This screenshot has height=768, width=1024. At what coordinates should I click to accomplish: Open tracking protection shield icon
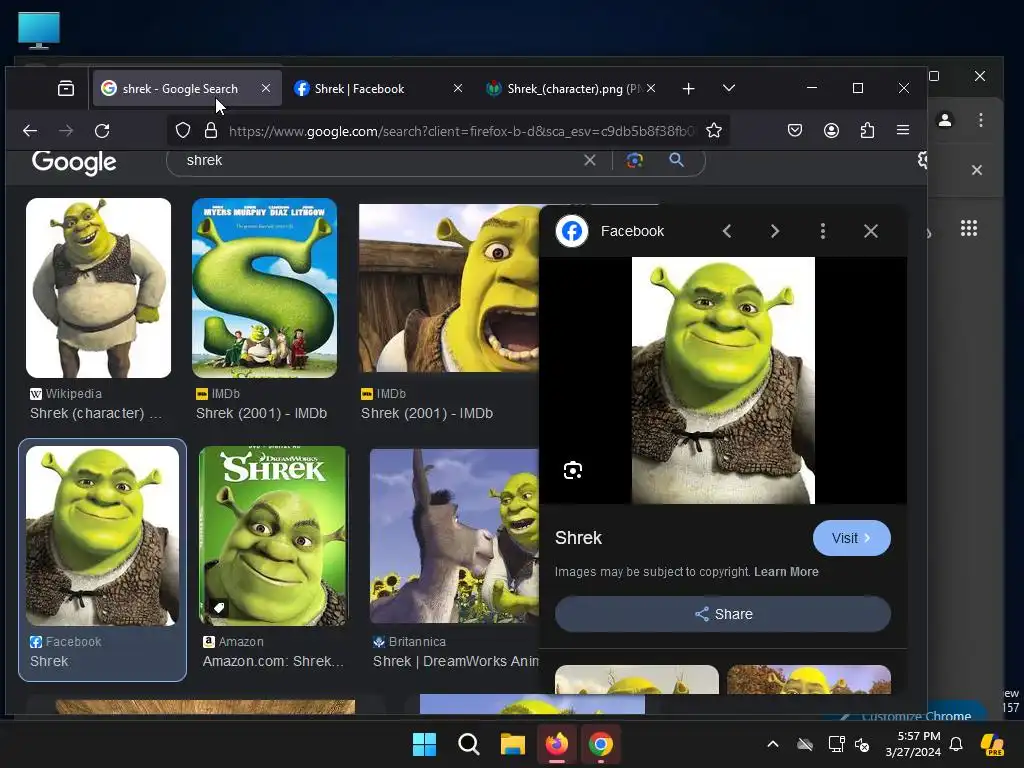[x=183, y=131]
